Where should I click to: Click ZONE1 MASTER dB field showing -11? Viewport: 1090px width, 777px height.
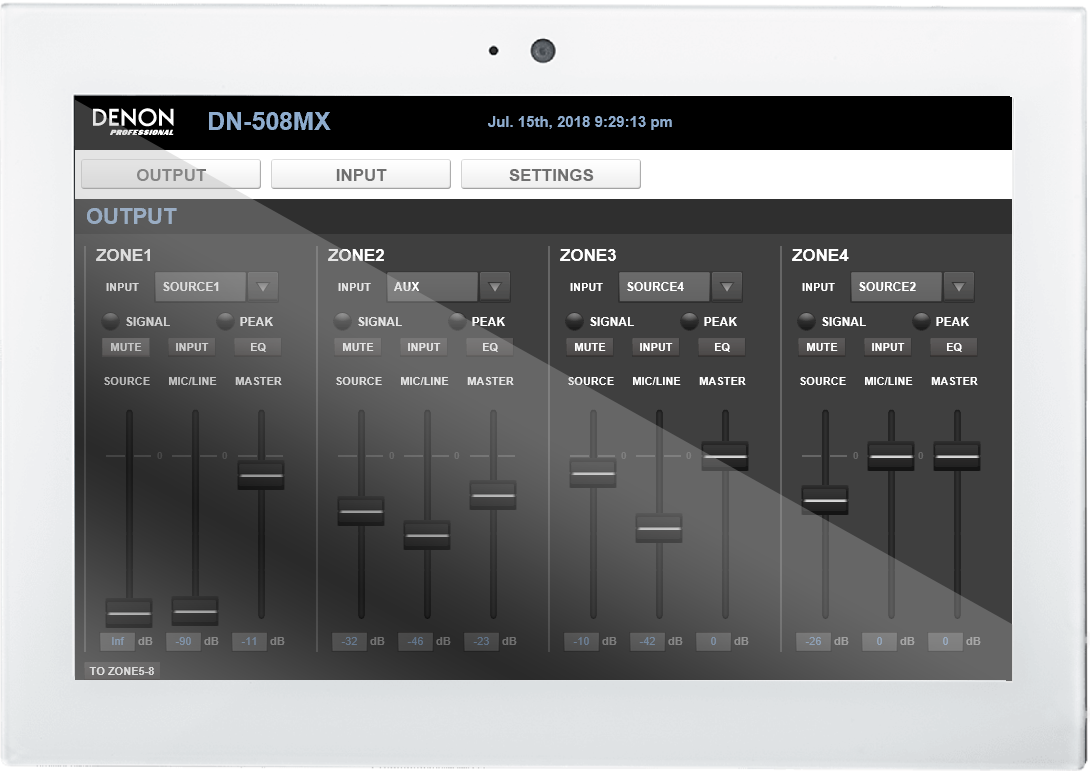tap(250, 641)
